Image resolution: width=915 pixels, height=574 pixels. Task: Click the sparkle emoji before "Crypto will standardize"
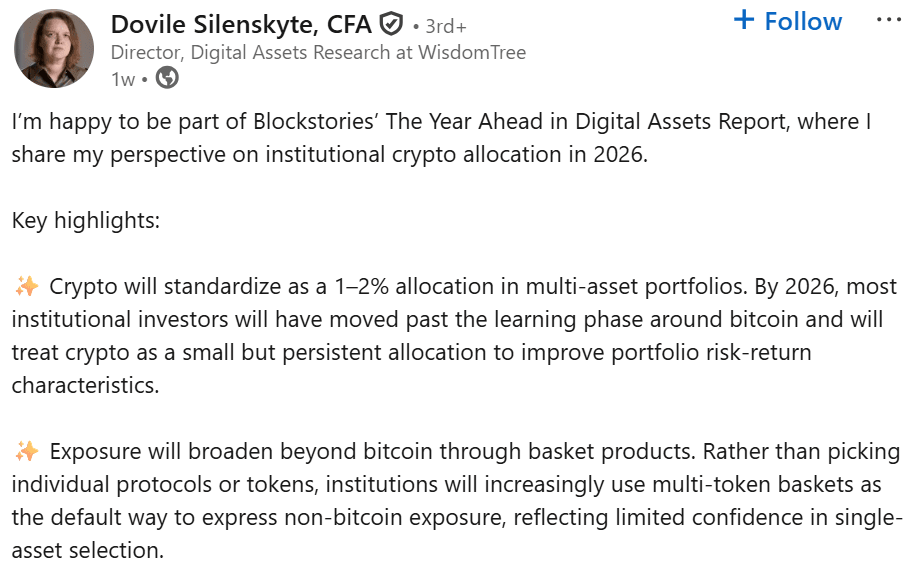coord(26,288)
